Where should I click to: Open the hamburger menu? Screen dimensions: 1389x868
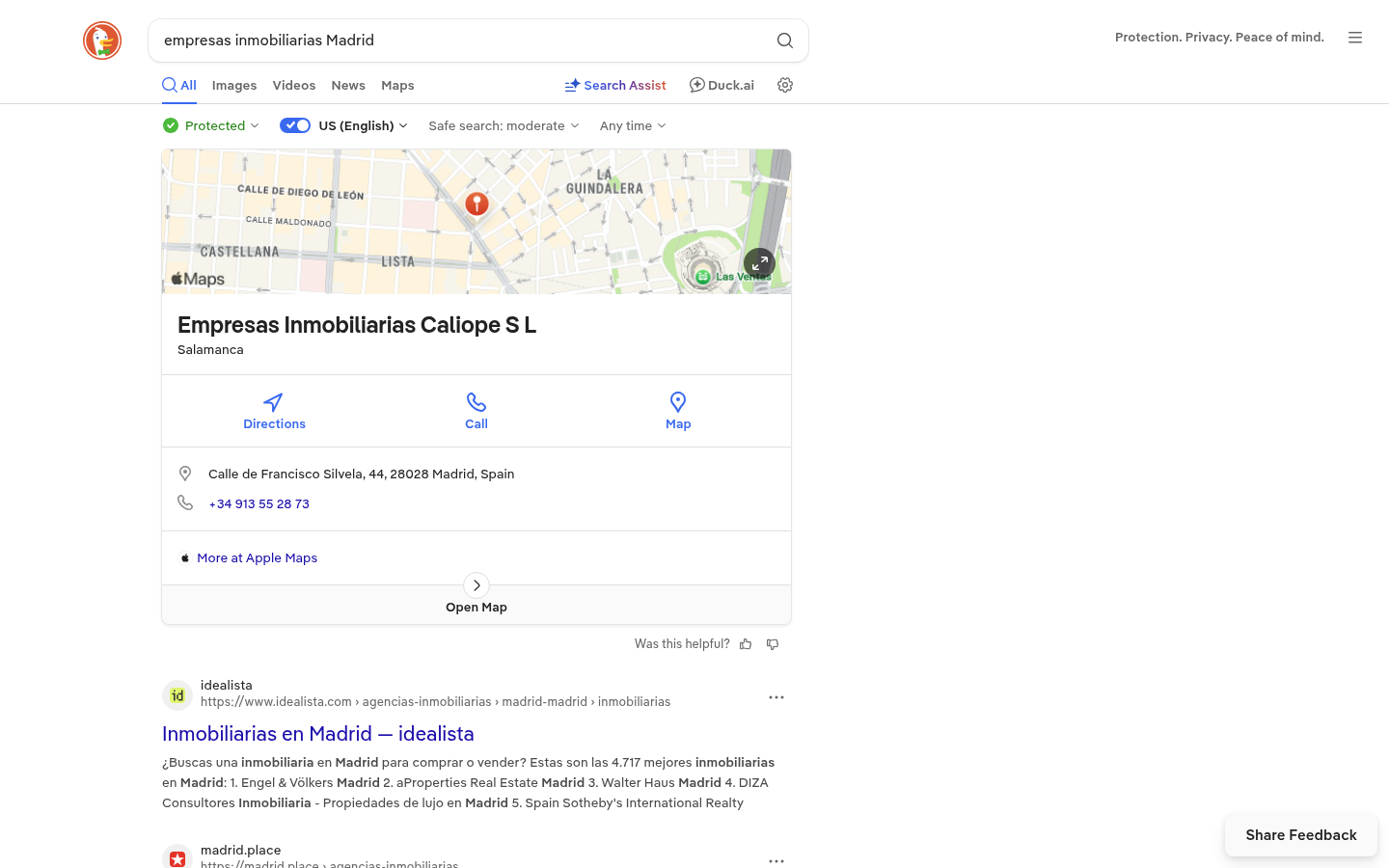(1355, 38)
